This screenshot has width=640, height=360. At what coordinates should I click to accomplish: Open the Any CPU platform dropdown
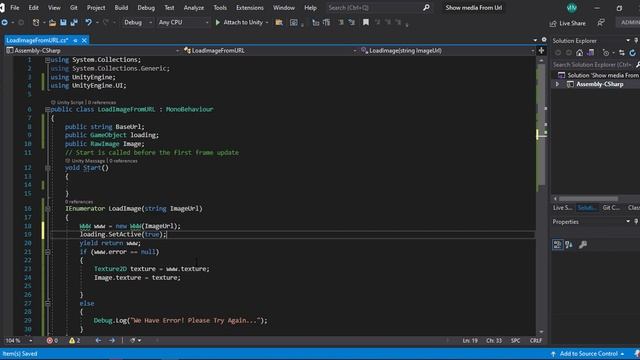(x=183, y=22)
